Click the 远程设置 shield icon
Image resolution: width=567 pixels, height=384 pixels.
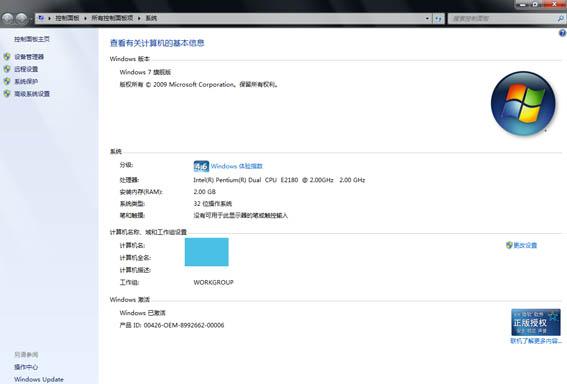pyautogui.click(x=7, y=69)
